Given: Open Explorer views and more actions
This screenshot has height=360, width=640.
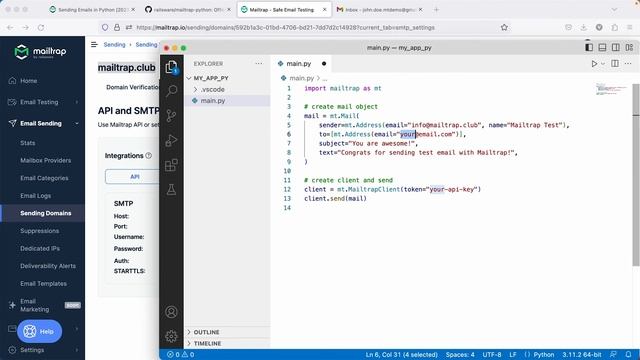Looking at the screenshot, I should click(x=259, y=64).
